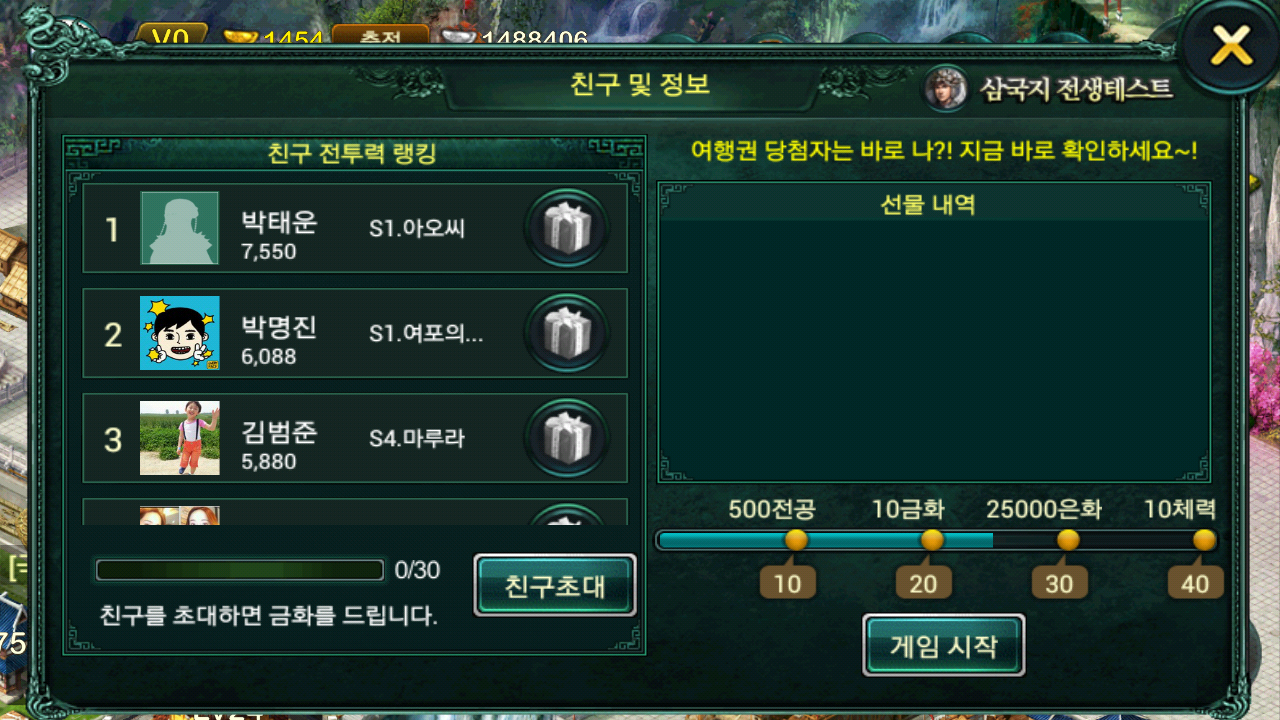Send gift to 박명진

point(567,333)
